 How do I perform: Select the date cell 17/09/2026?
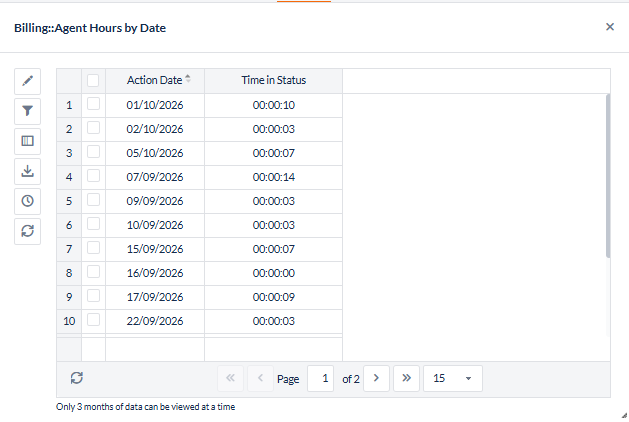[x=155, y=297]
